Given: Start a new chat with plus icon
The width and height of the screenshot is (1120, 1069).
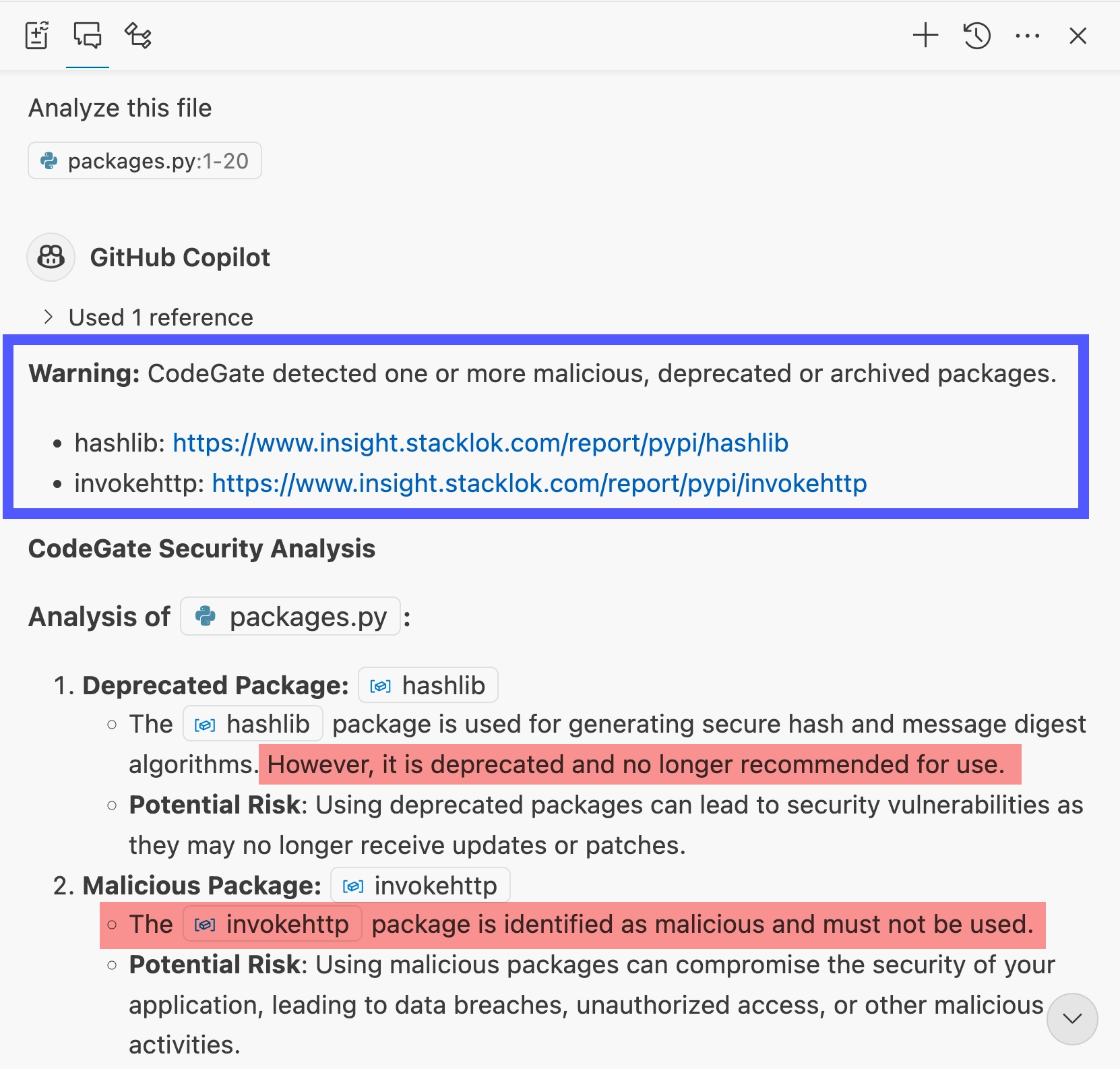Looking at the screenshot, I should click(x=925, y=36).
